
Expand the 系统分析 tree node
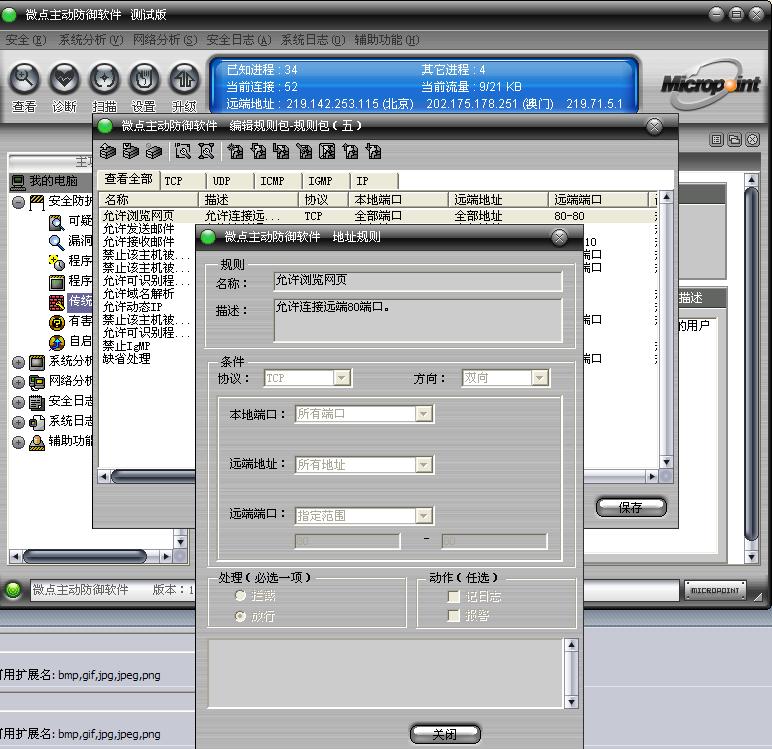click(18, 362)
